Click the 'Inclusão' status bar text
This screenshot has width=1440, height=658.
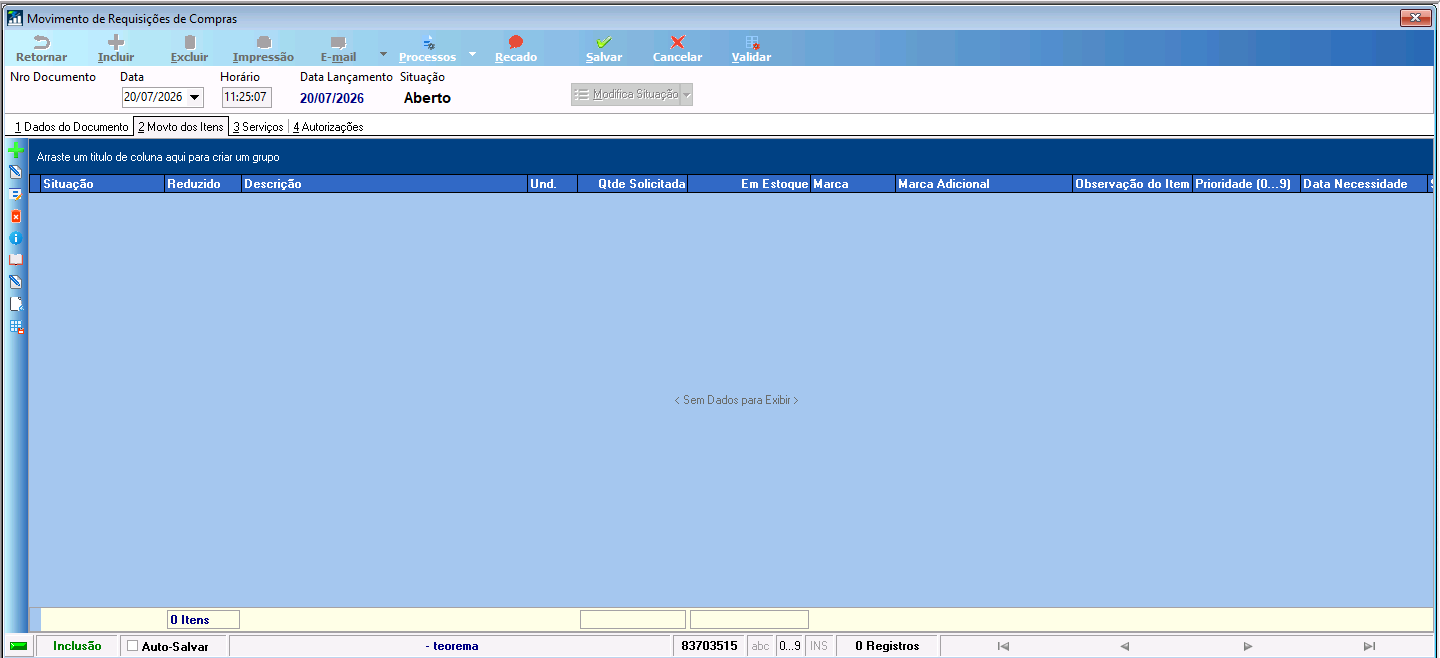[x=77, y=646]
